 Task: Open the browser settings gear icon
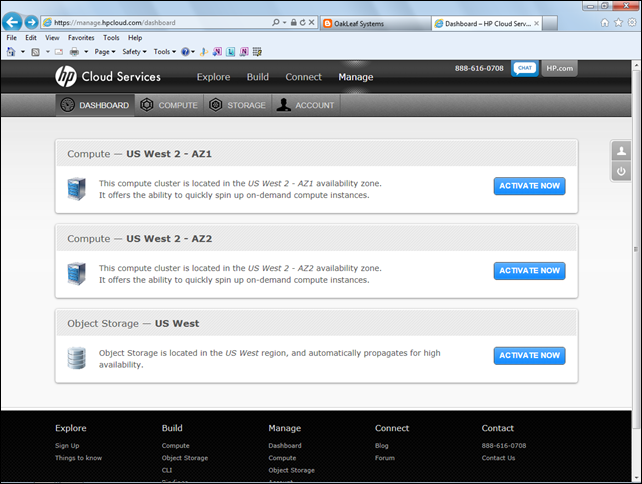pos(632,23)
